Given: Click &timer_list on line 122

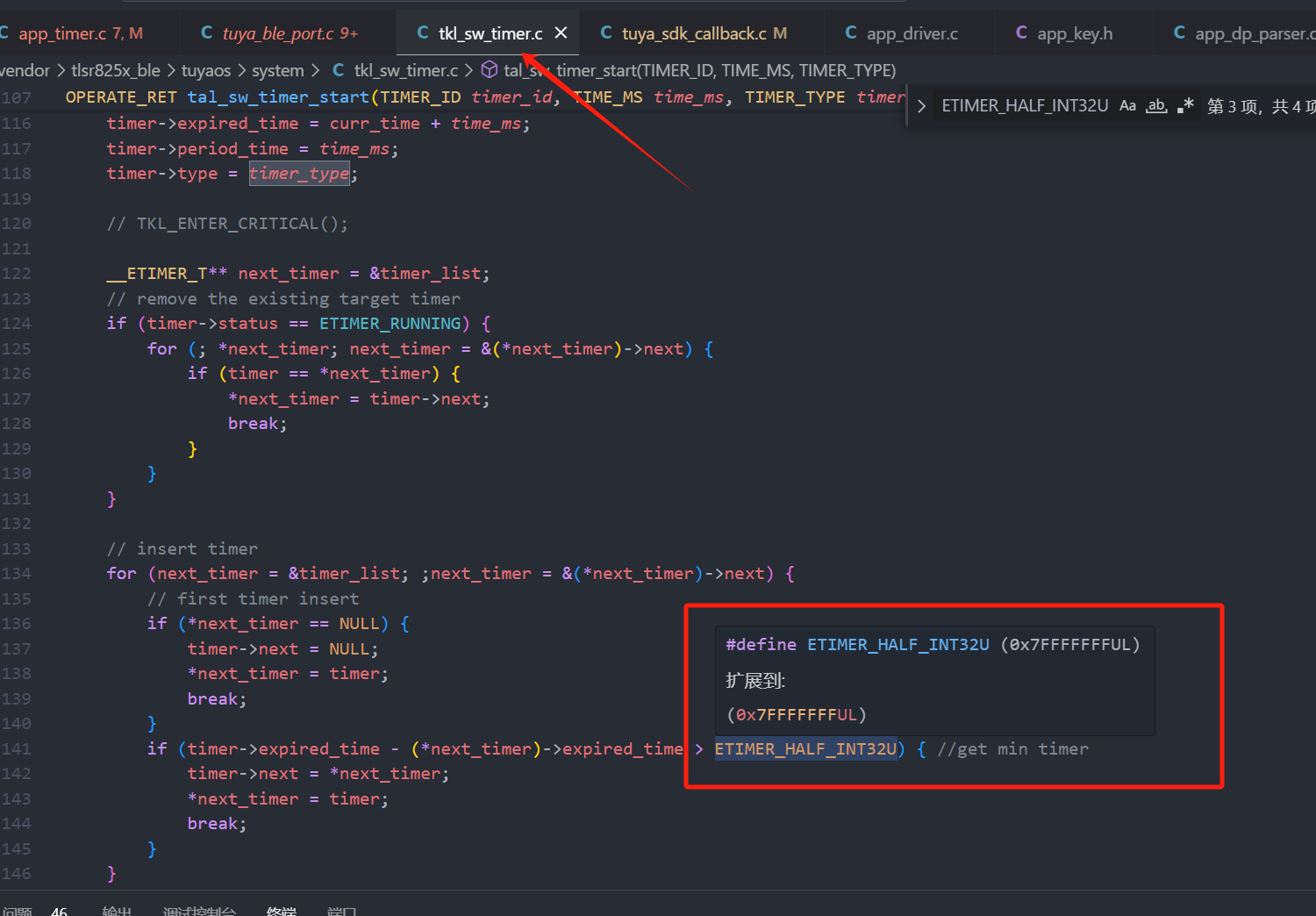Looking at the screenshot, I should click(425, 274).
